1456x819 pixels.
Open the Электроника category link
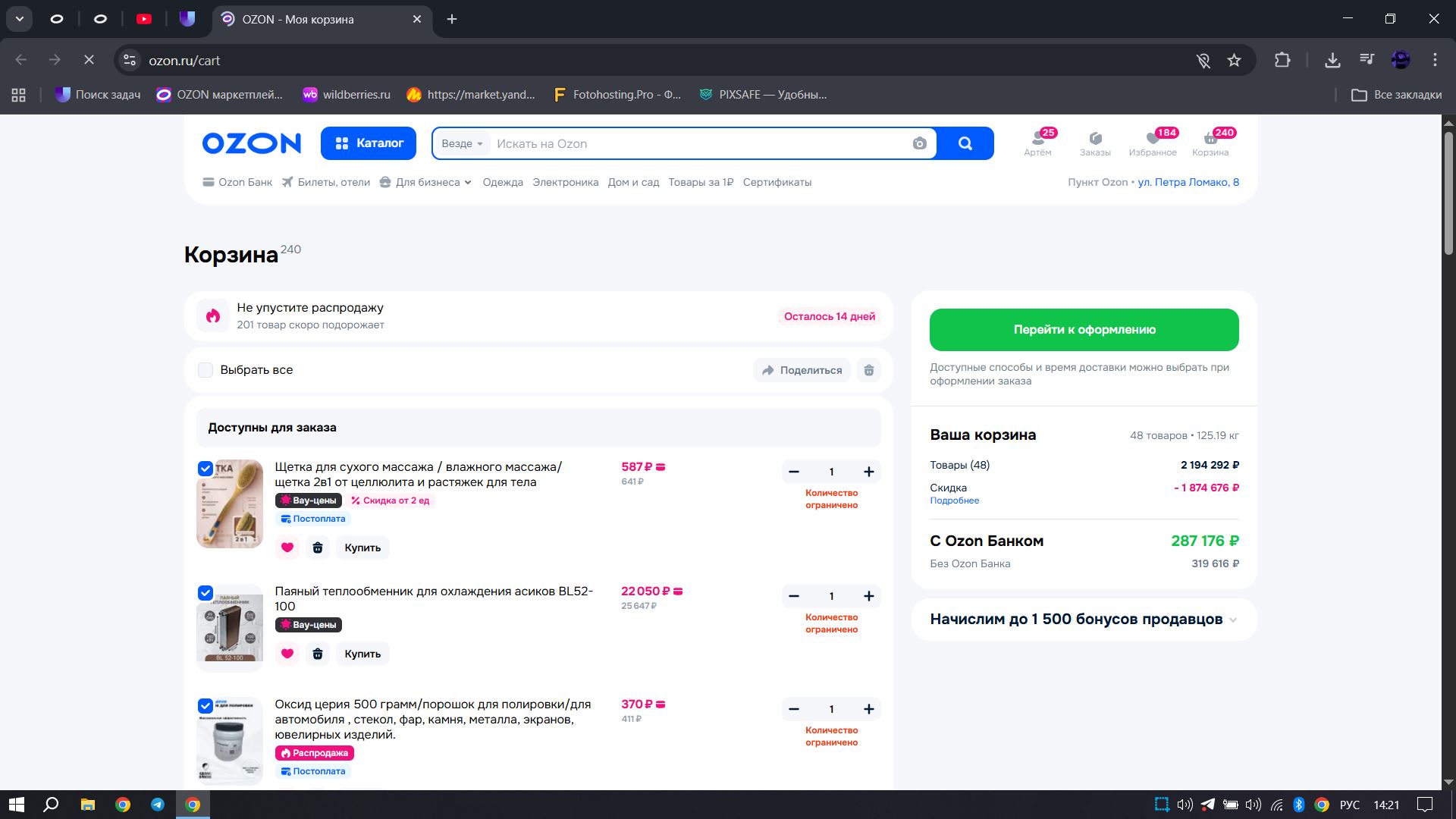[x=565, y=182]
